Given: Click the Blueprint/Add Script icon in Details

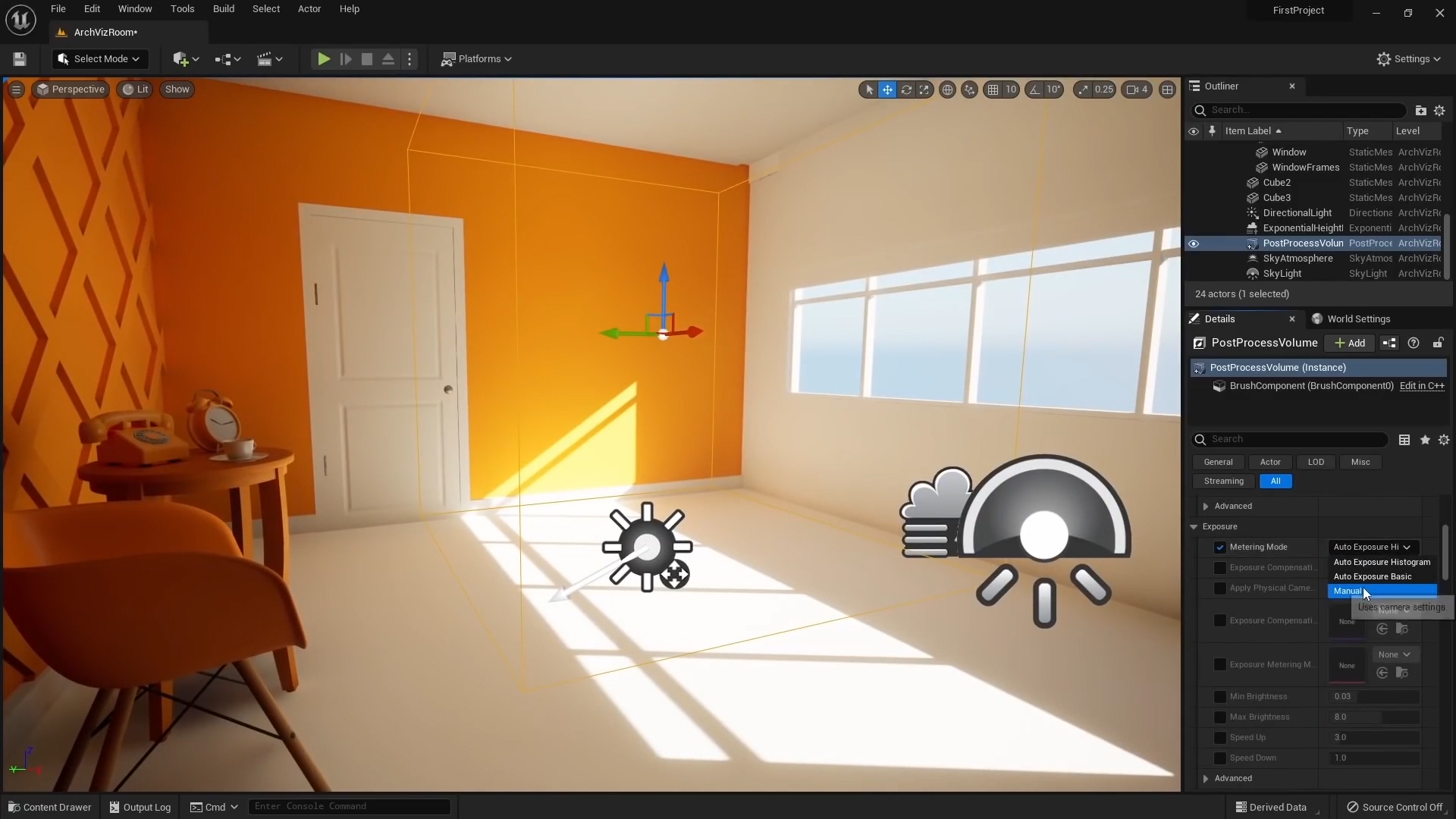Looking at the screenshot, I should [x=1389, y=344].
